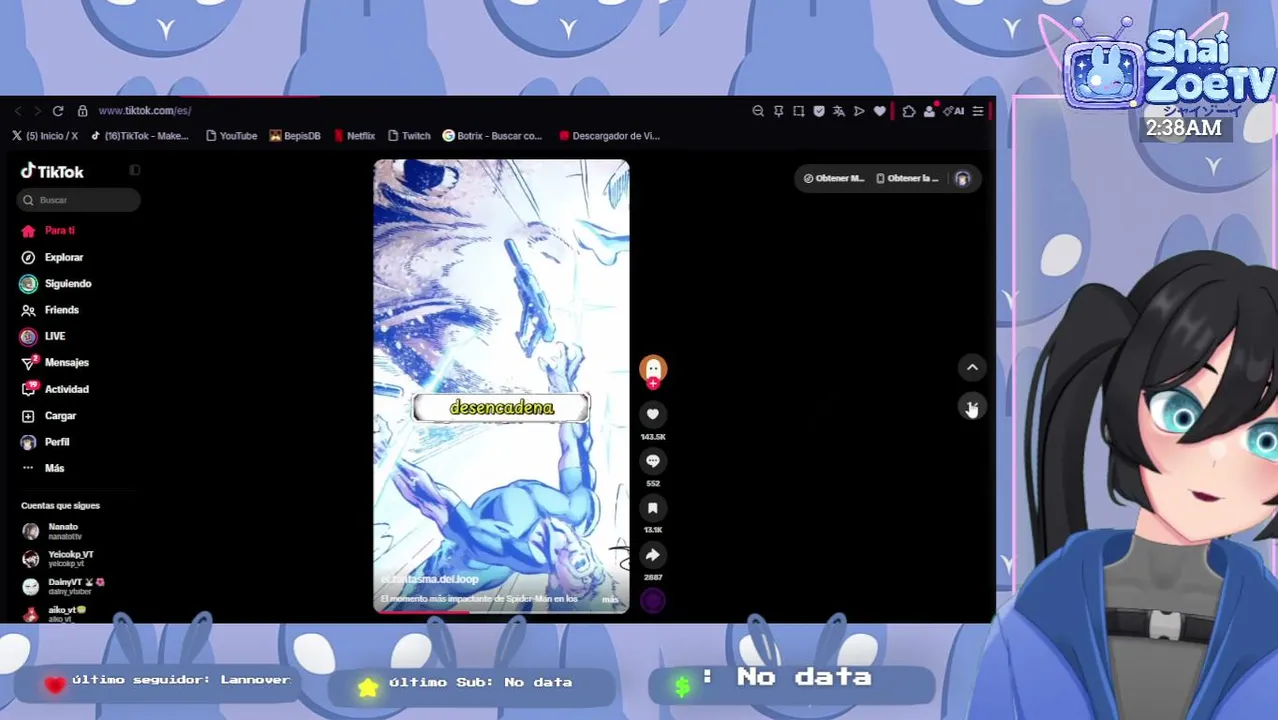Viewport: 1278px width, 720px height.
Task: Click 'Obtener la...' app button
Action: point(908,178)
